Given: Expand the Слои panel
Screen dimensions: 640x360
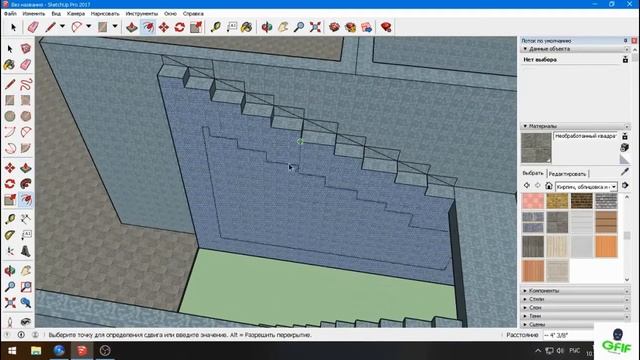Looking at the screenshot, I should pos(575,307).
